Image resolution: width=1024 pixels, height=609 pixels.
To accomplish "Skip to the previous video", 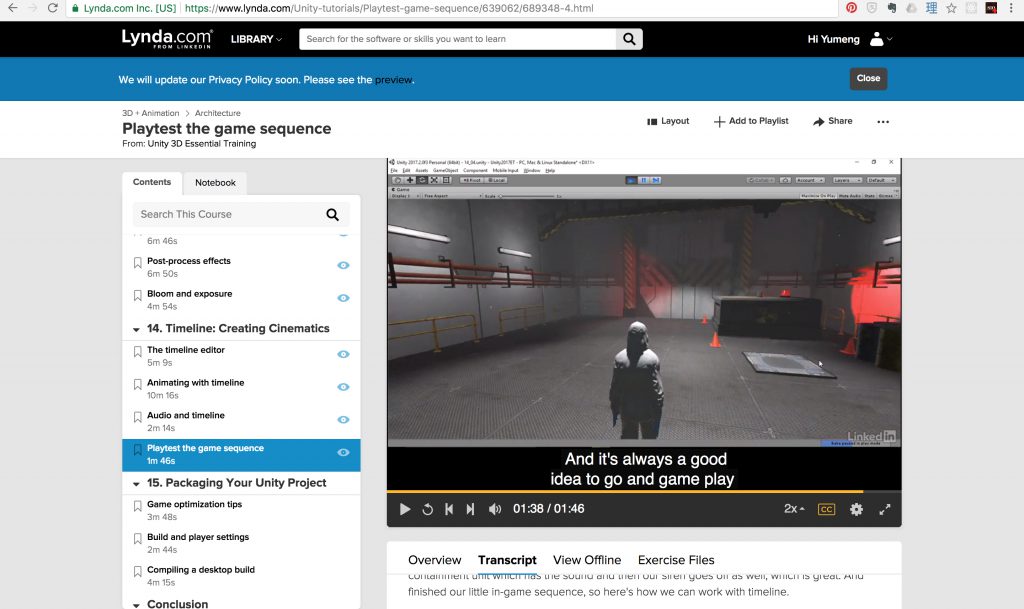I will (x=449, y=509).
